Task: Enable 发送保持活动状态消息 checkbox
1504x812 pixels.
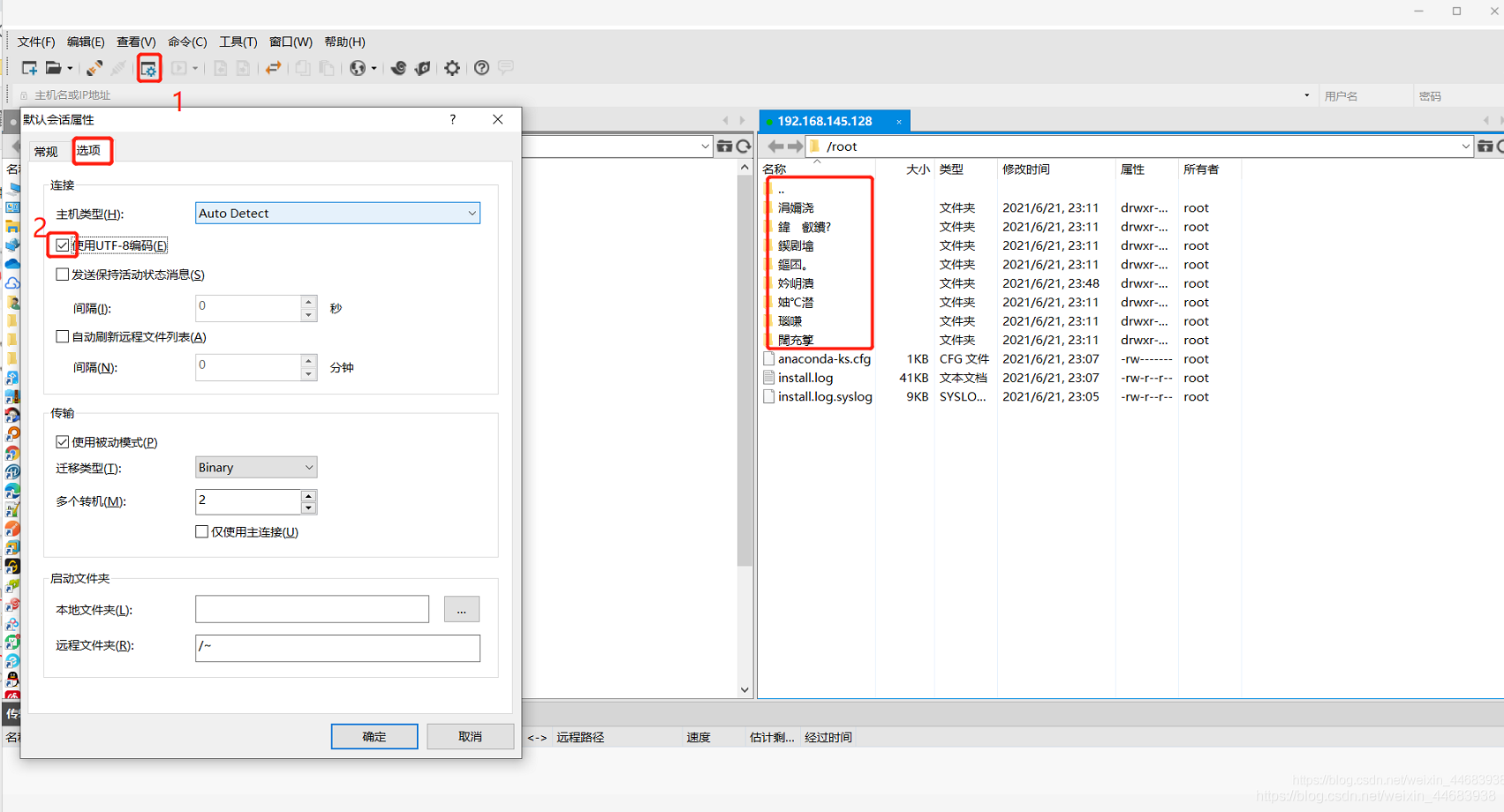Action: 62,274
